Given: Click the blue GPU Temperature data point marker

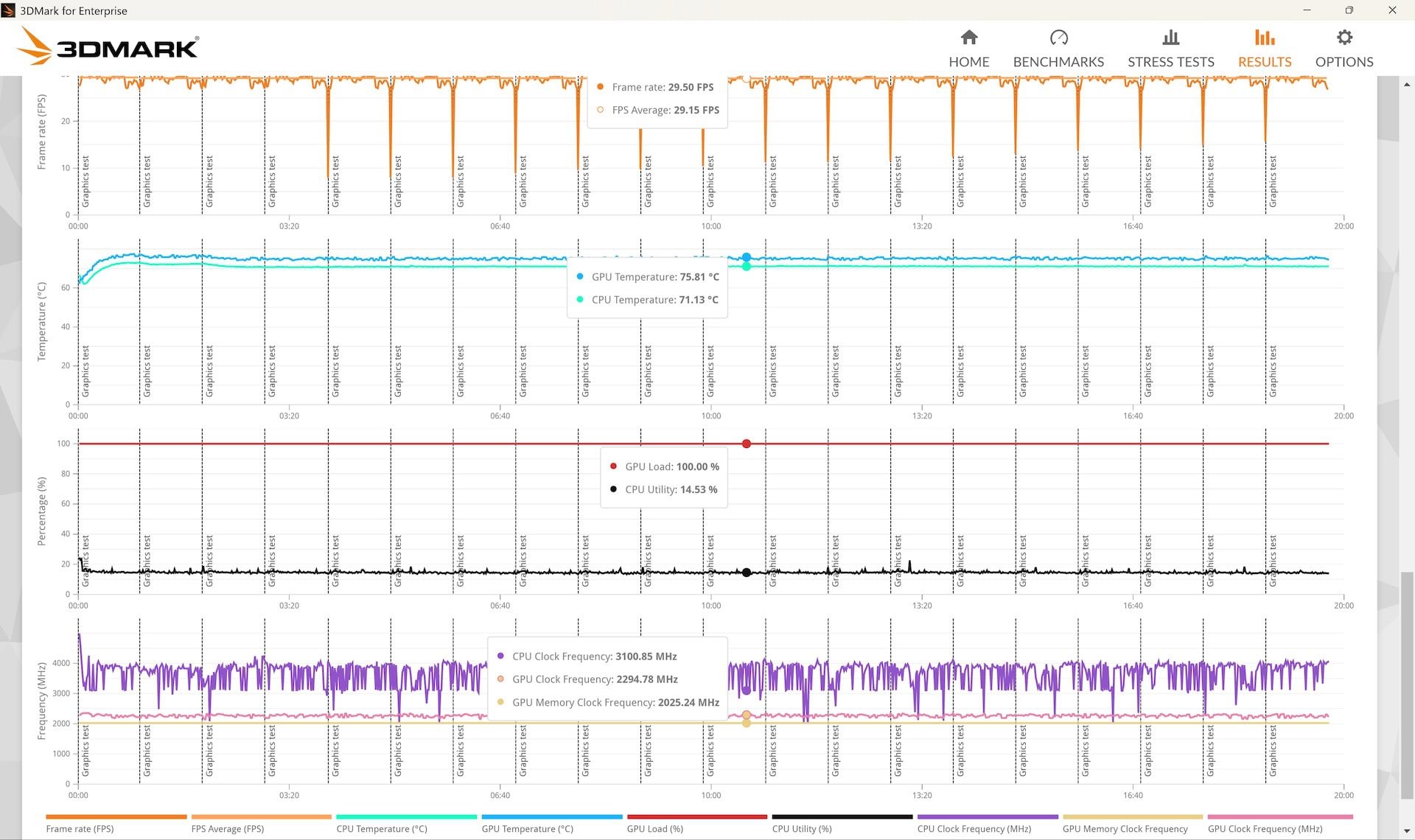Looking at the screenshot, I should coord(747,257).
